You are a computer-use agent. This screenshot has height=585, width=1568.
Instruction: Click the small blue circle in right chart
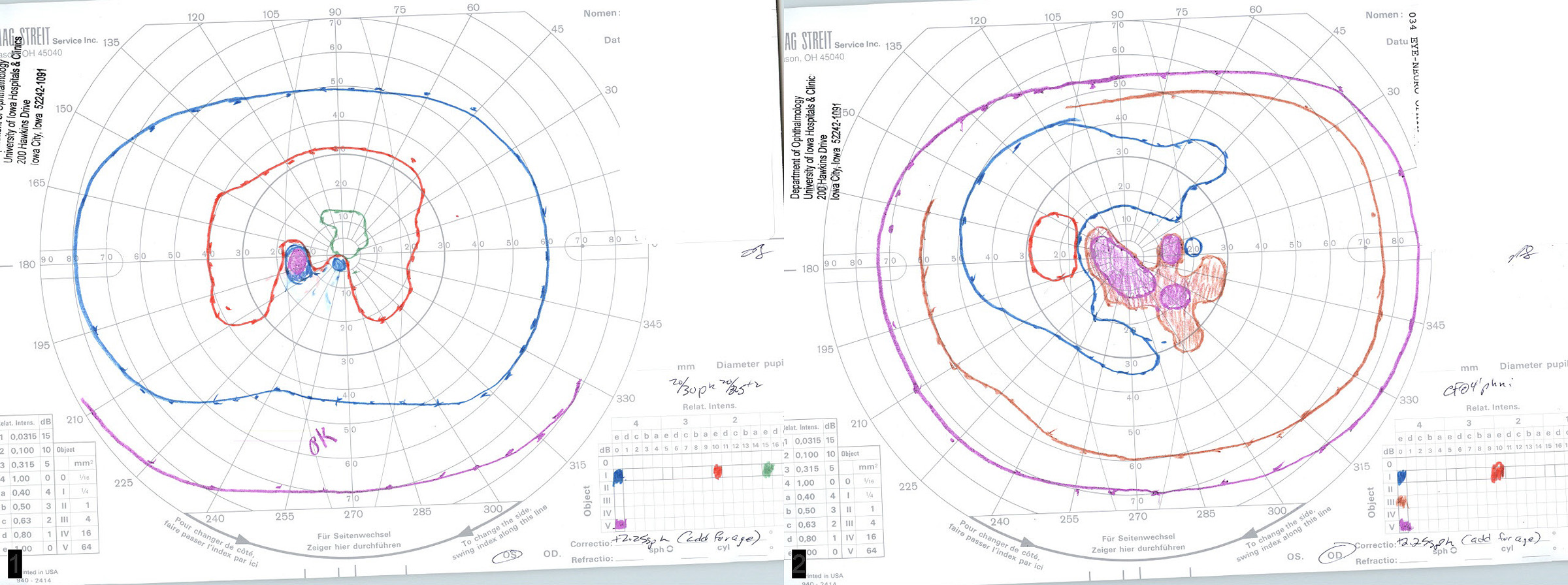(1192, 247)
